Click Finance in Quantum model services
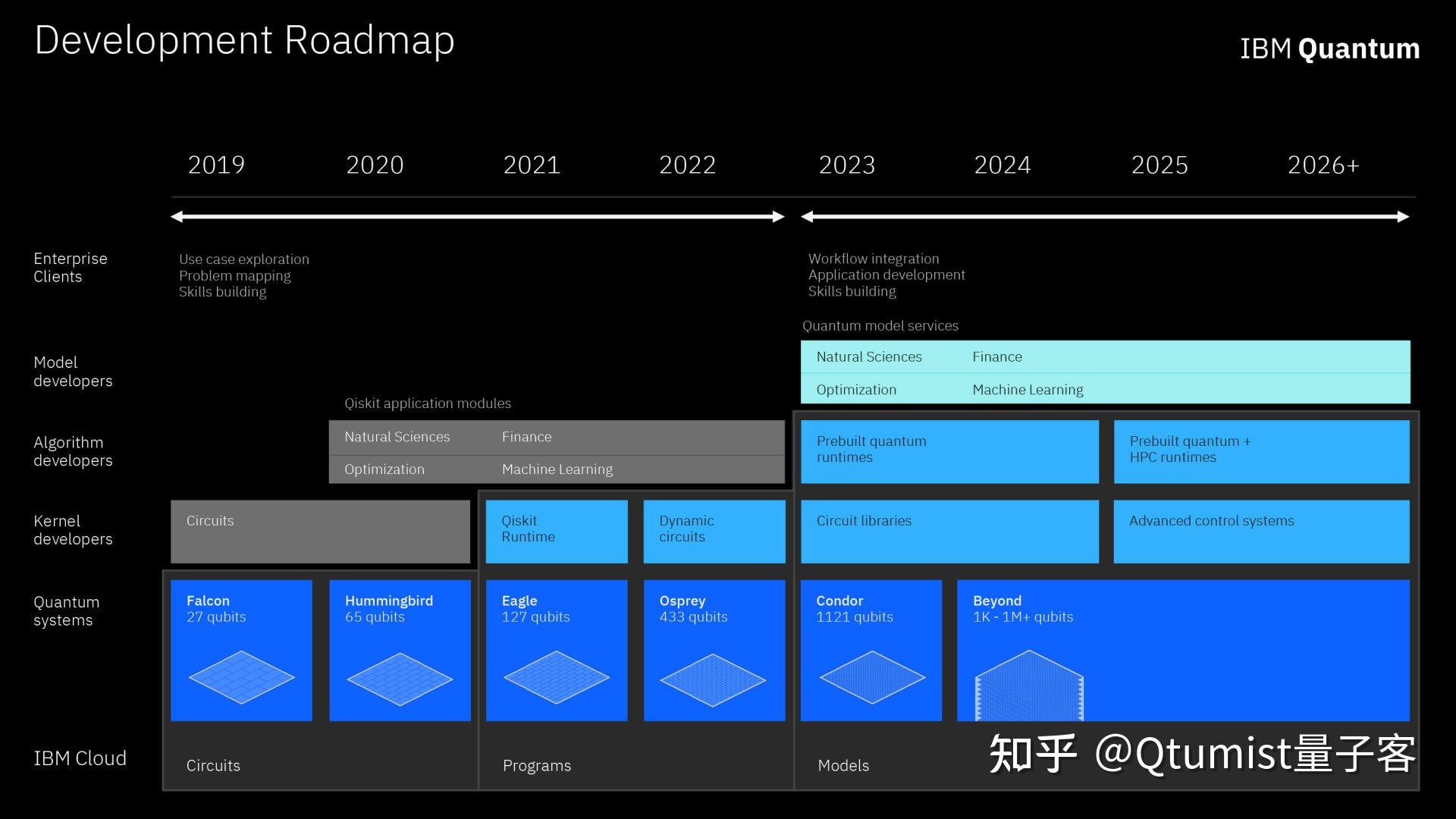 pyautogui.click(x=997, y=357)
